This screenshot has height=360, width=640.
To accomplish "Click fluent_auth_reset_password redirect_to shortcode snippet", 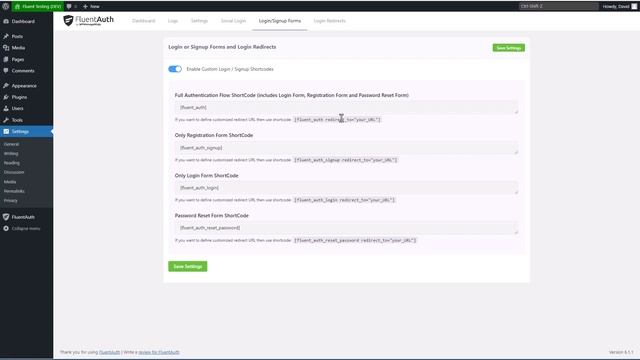I will click(355, 240).
